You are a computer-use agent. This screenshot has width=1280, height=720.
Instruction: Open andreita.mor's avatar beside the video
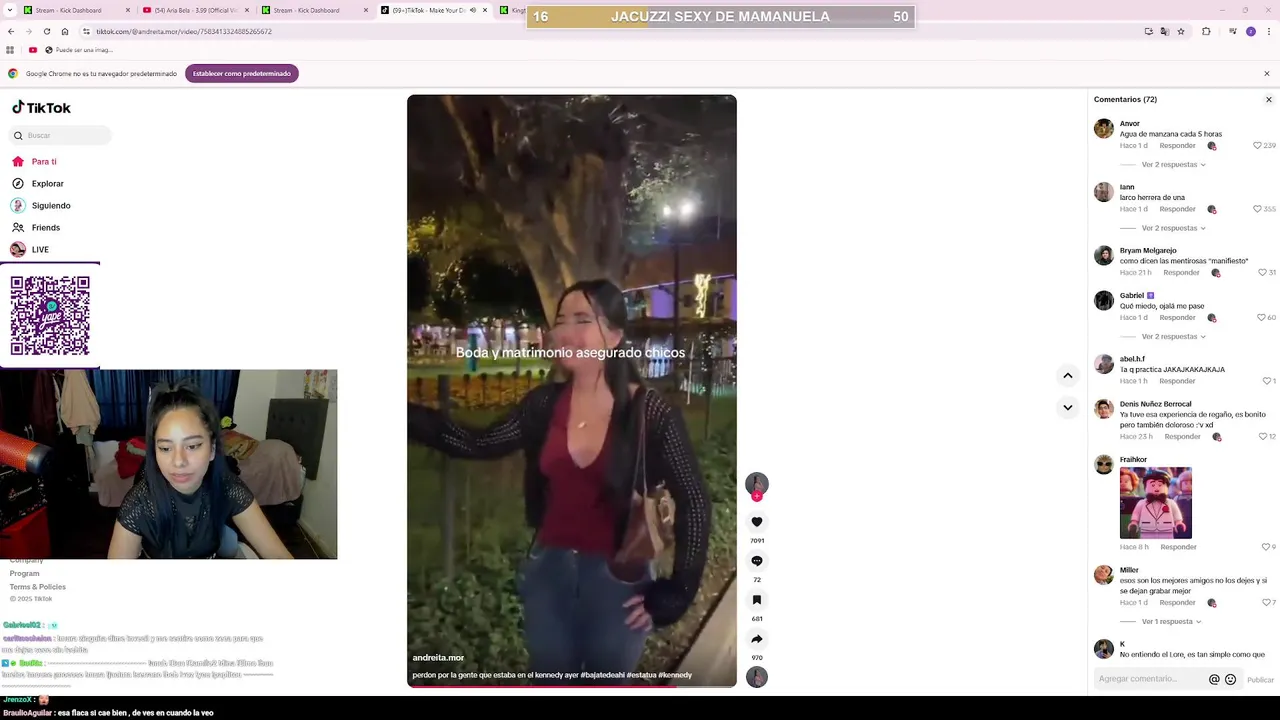[757, 484]
